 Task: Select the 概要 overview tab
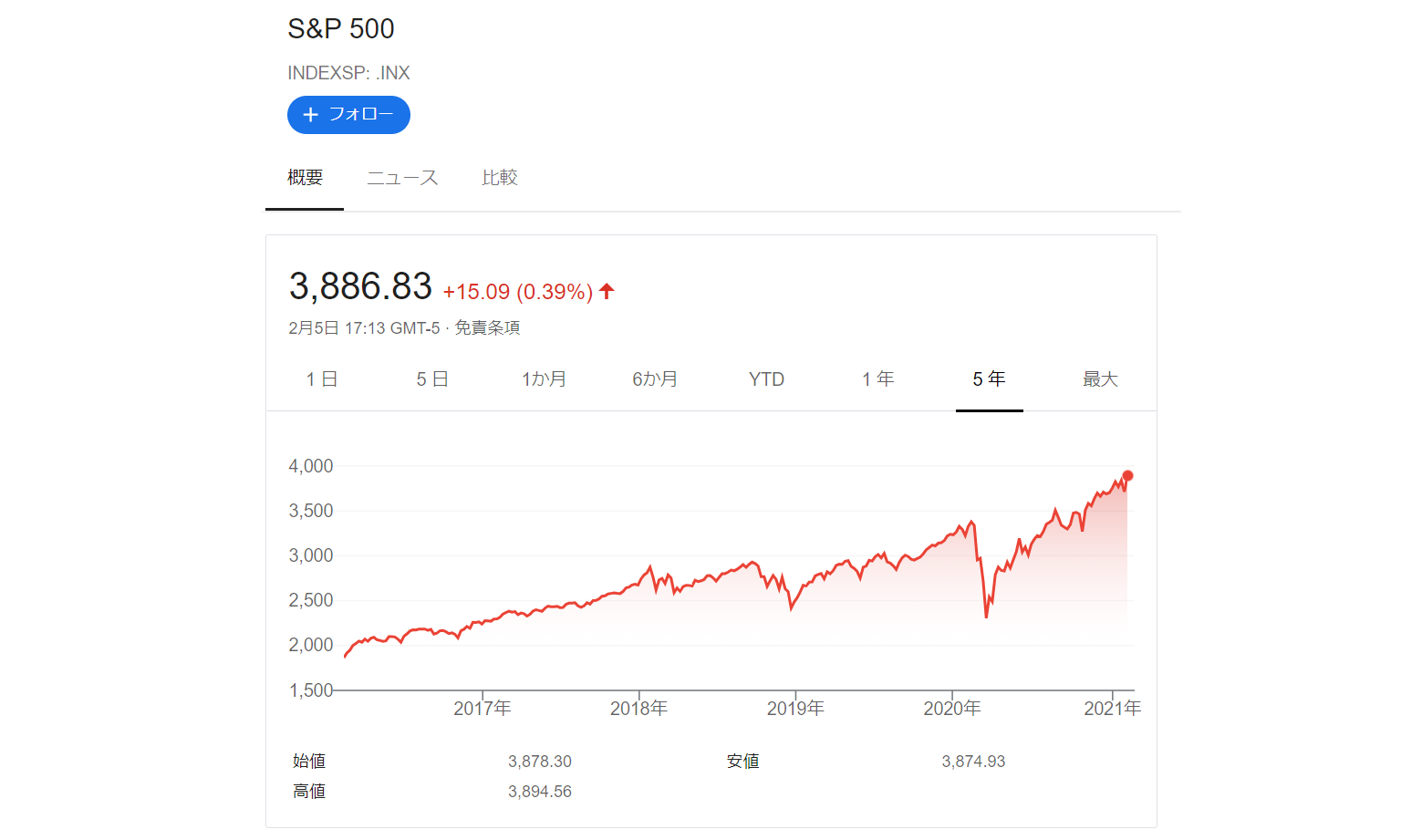tap(305, 178)
